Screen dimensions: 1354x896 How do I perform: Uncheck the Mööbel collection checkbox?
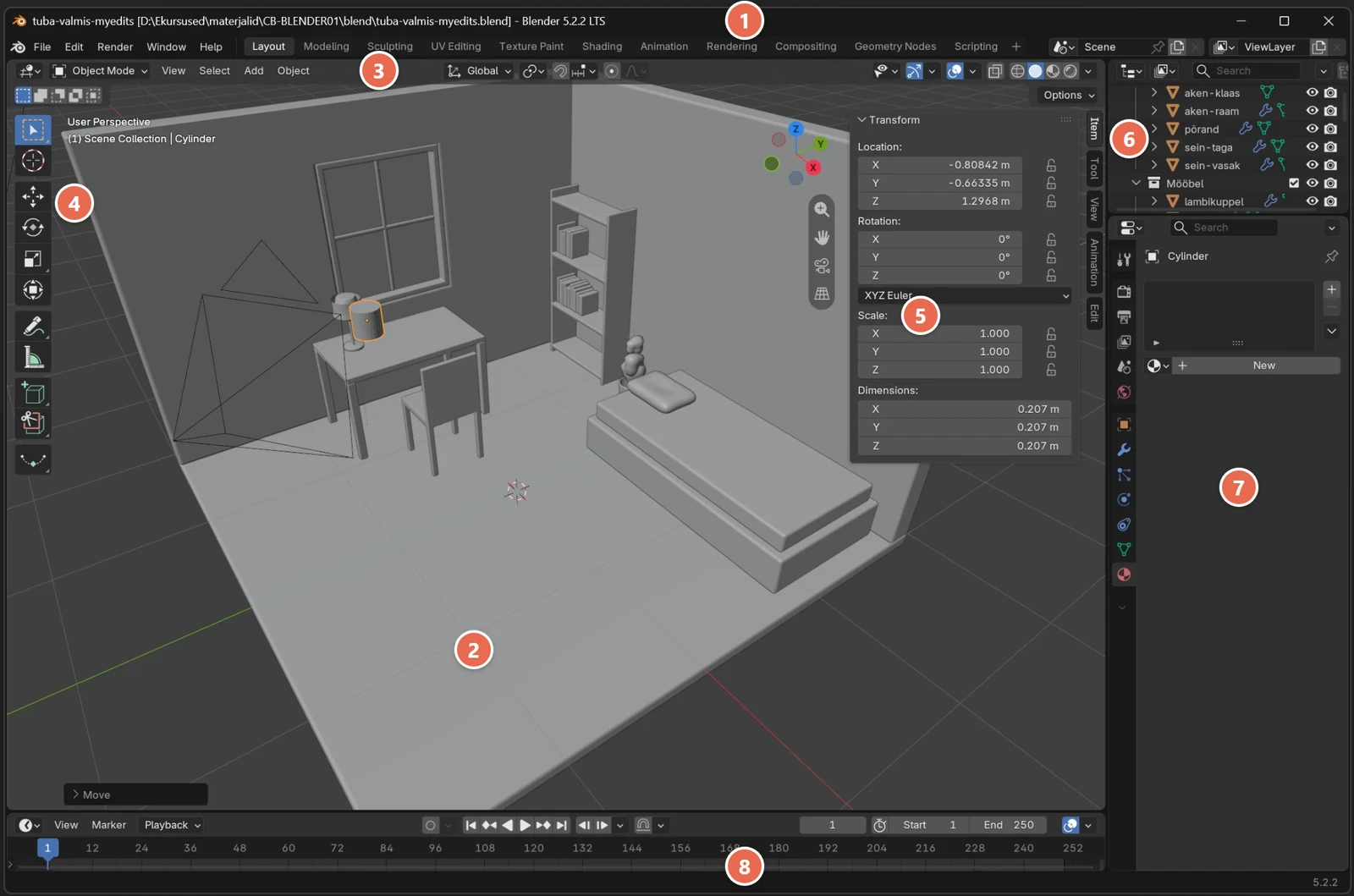[x=1294, y=183]
